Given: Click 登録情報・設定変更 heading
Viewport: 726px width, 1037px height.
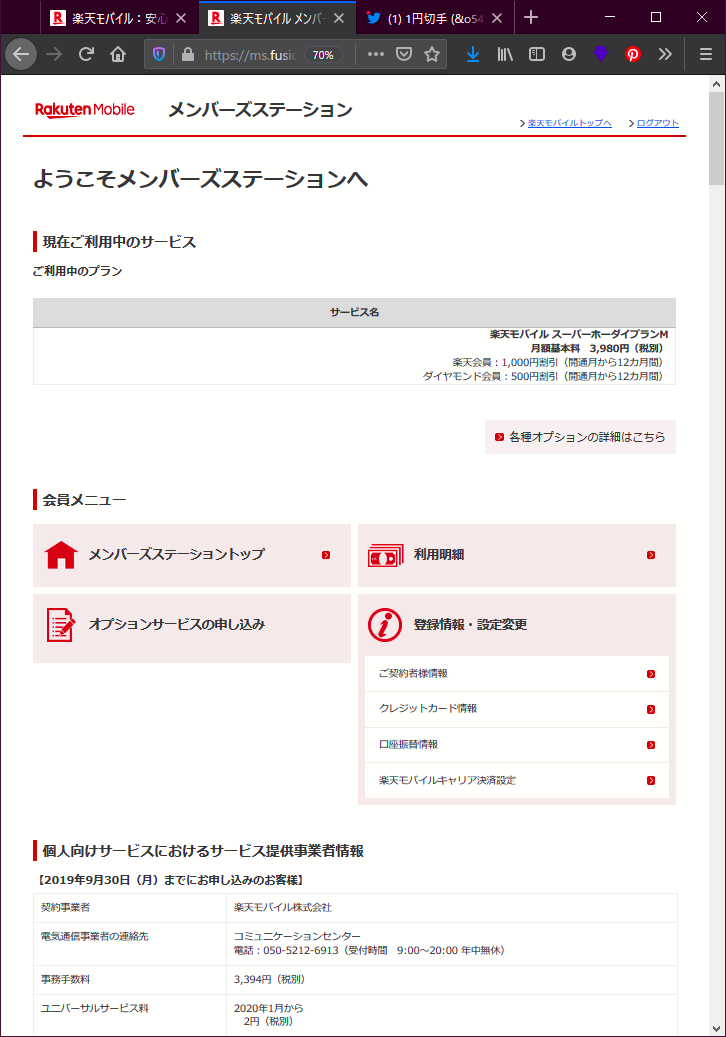Looking at the screenshot, I should pos(470,625).
